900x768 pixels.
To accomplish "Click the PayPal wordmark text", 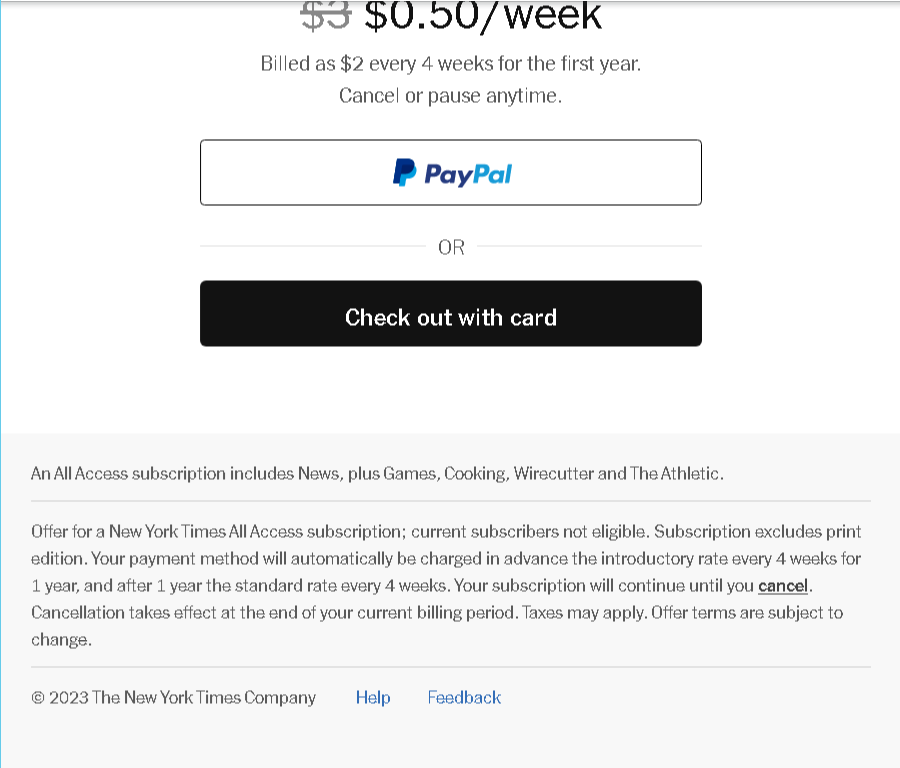I will 468,174.
